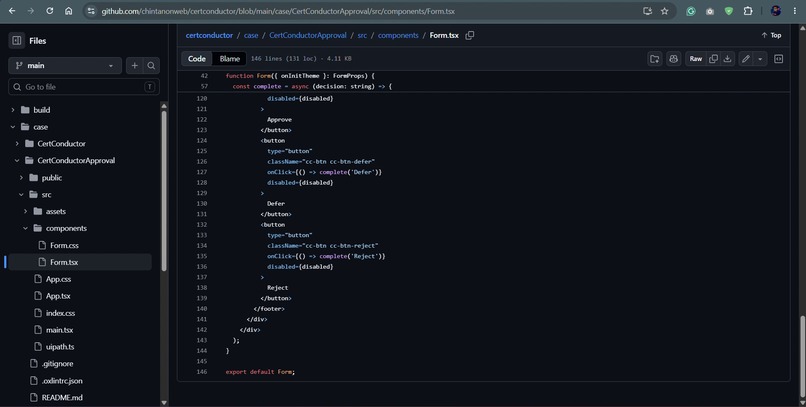Jump to Top of file

pos(771,35)
